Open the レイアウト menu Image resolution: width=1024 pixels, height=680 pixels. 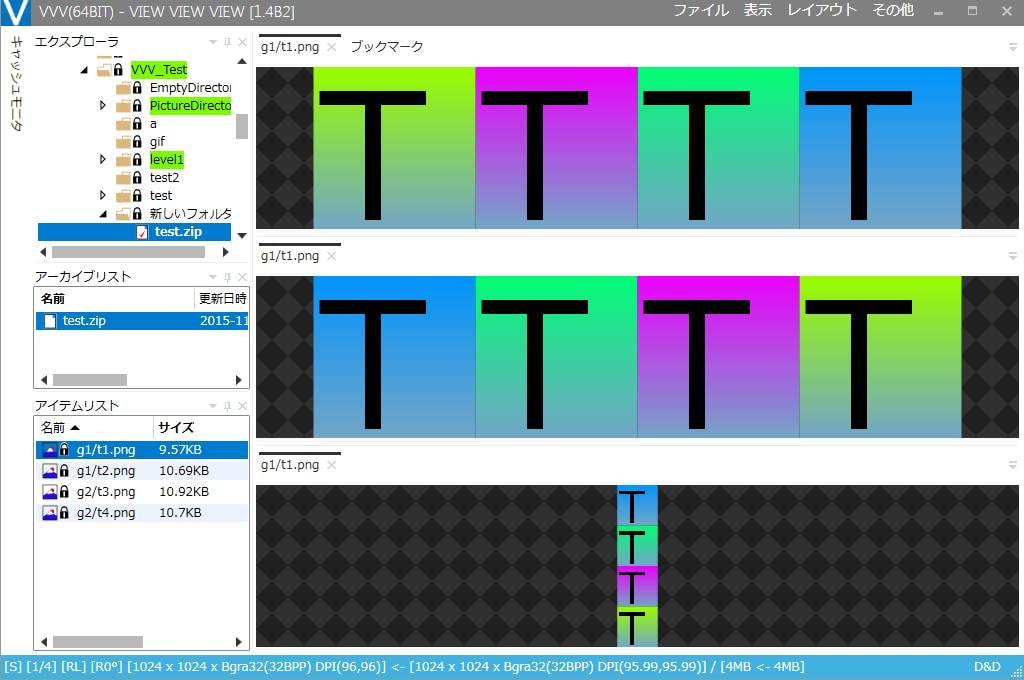tap(822, 11)
